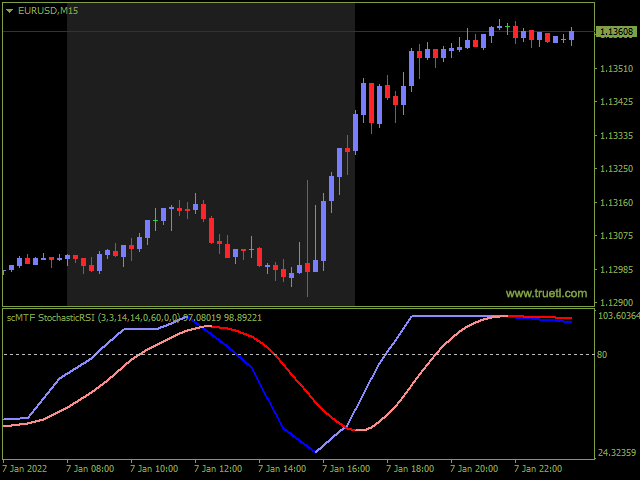This screenshot has width=640, height=480.
Task: Click the 7 Jan 20:00 time label
Action: (474, 469)
